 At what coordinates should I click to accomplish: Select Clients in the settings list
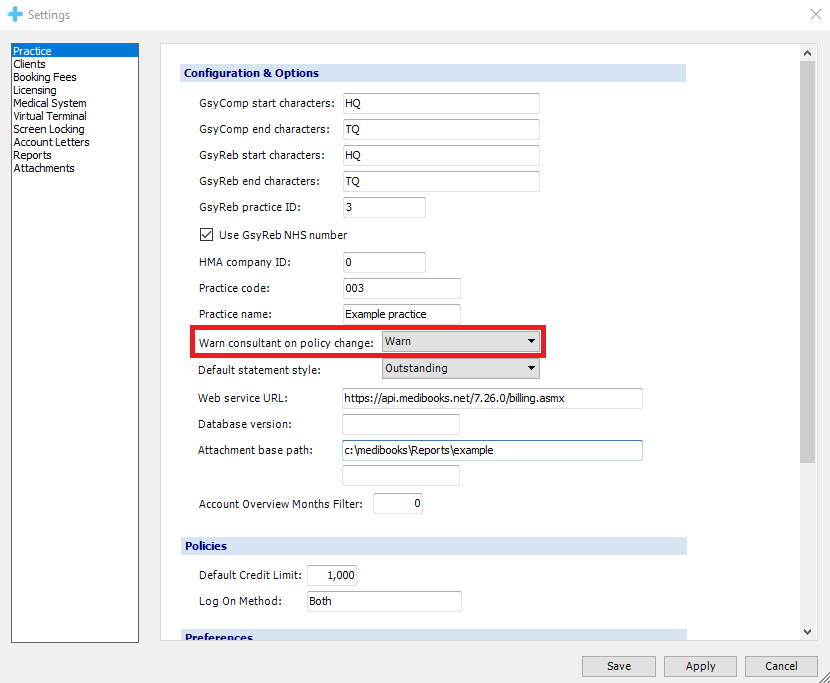click(x=29, y=64)
